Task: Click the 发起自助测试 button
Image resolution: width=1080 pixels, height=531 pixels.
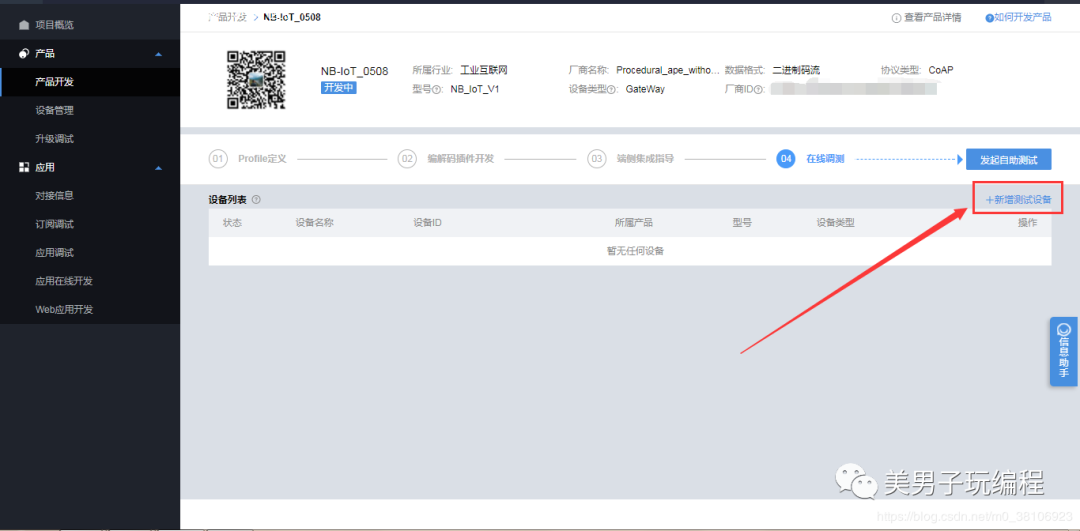Action: (x=1008, y=159)
